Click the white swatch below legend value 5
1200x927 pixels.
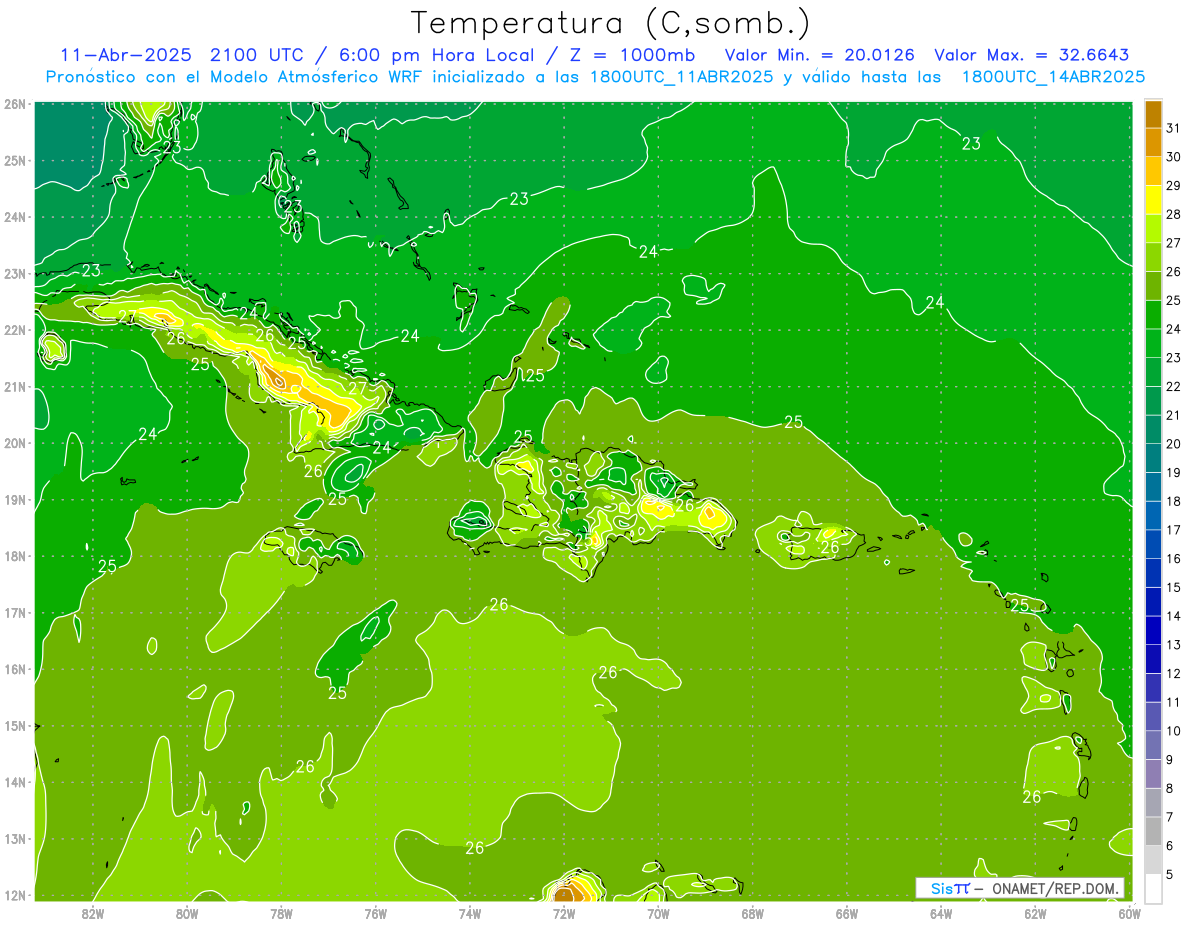pos(1153,888)
